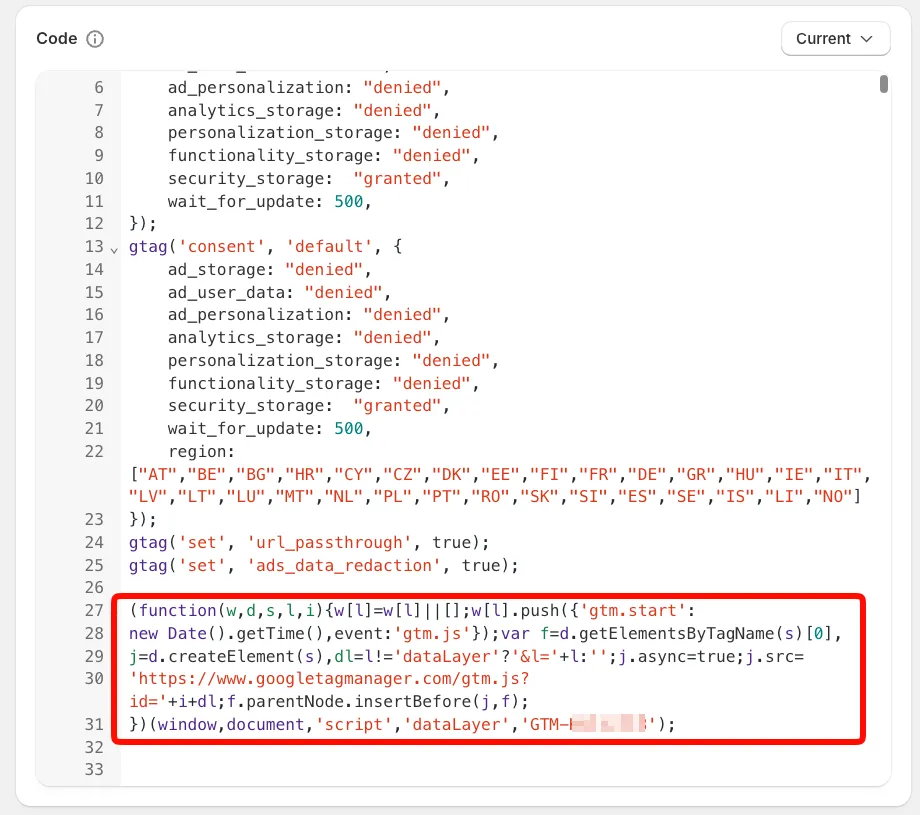The image size is (920, 815).
Task: Click 'gtm.start' string on line 27
Action: [632, 610]
